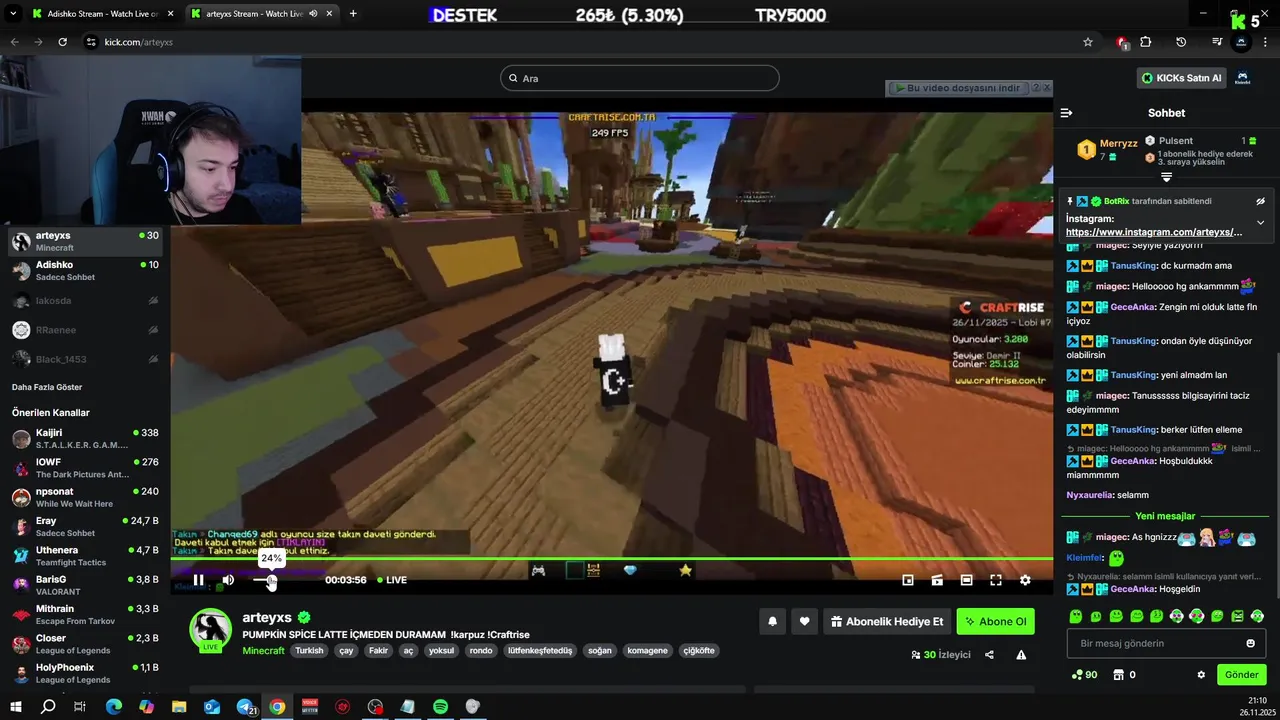This screenshot has height=720, width=1280.
Task: Open Spotify from the taskbar
Action: coord(440,707)
